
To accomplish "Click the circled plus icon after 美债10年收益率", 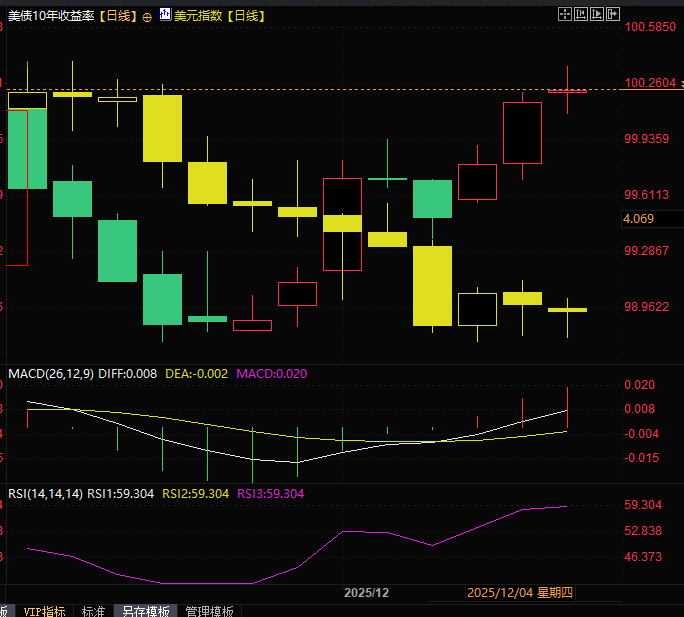I will click(x=147, y=17).
